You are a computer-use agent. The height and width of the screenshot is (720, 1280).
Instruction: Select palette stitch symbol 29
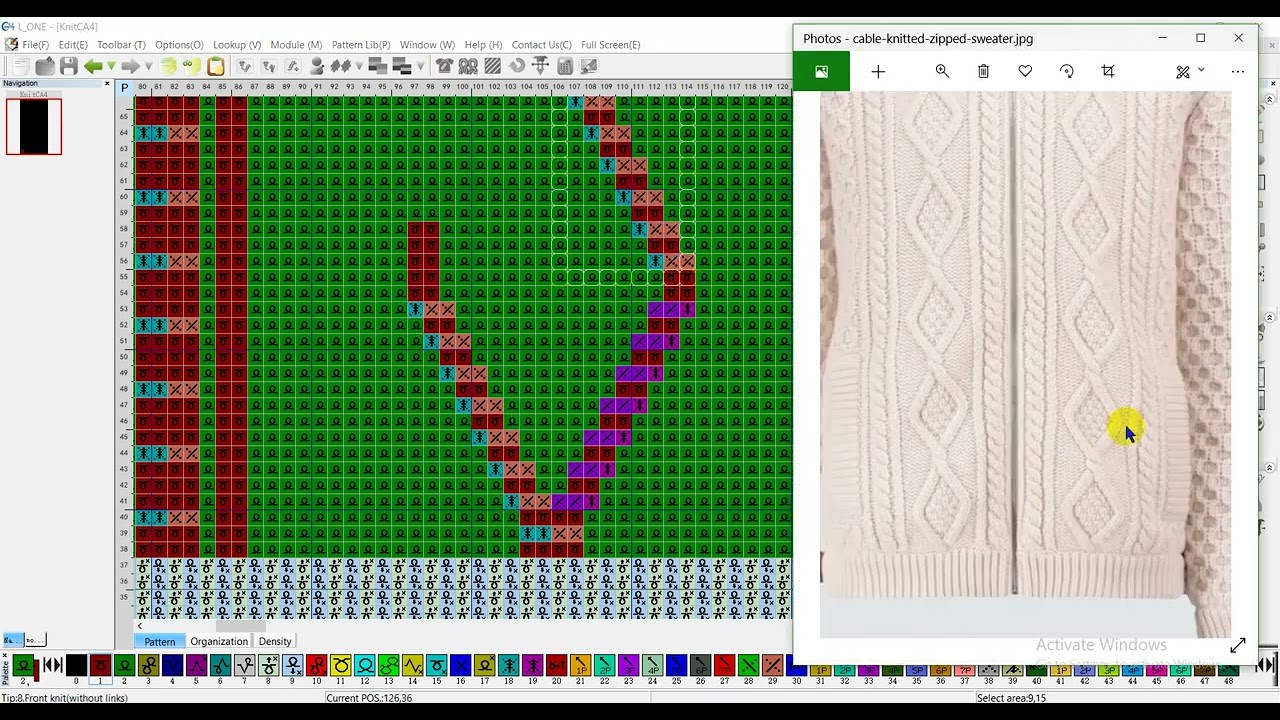click(772, 666)
